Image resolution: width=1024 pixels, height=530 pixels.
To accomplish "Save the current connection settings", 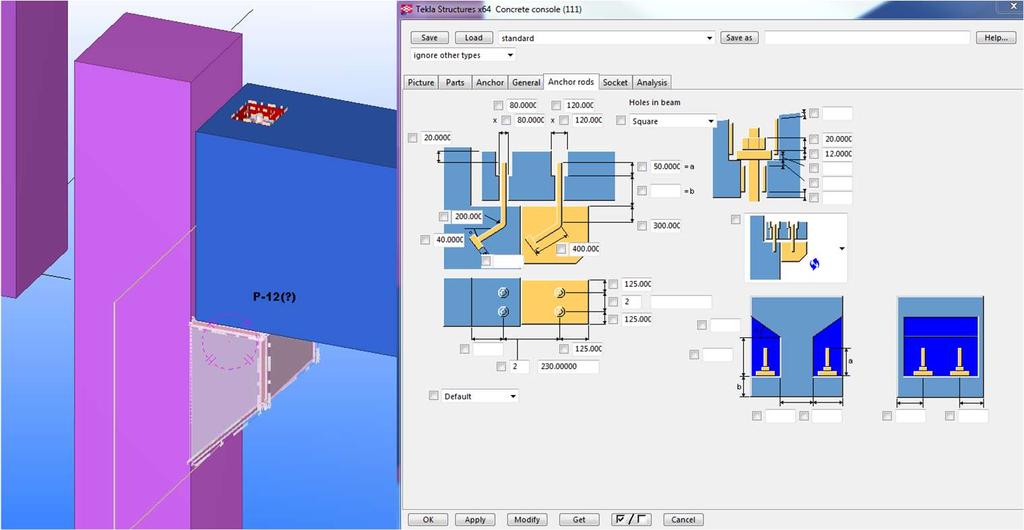I will [429, 38].
